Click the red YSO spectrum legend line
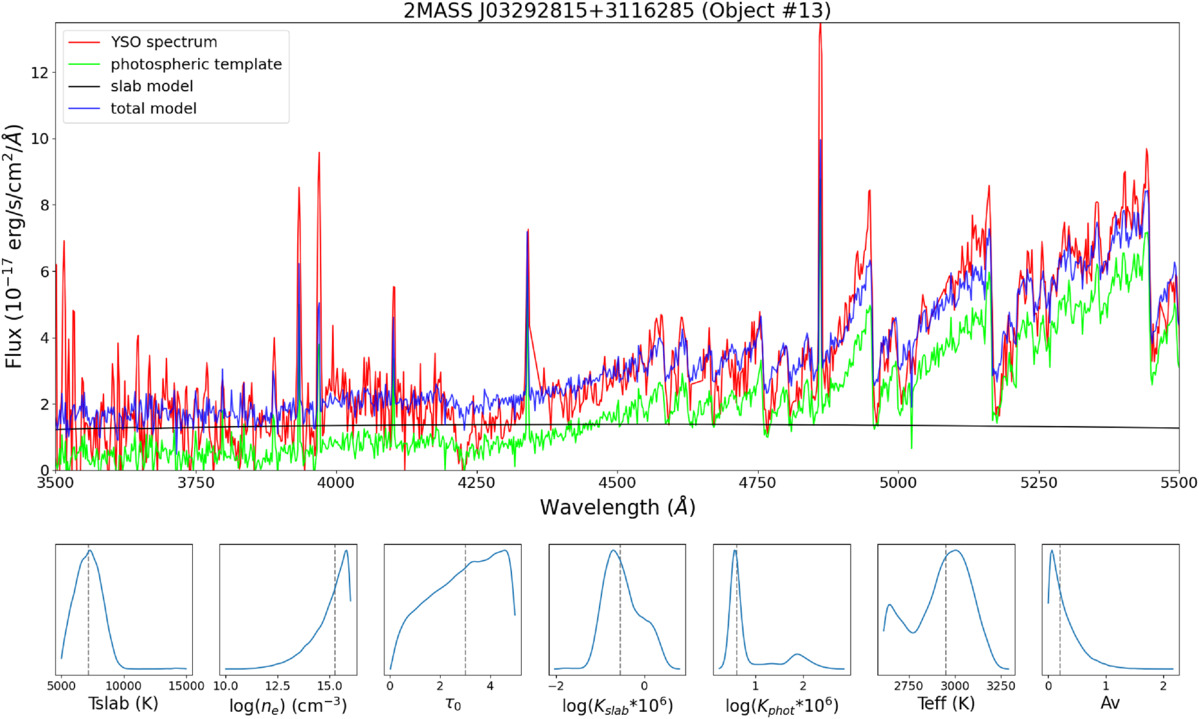The height and width of the screenshot is (719, 1199). coord(84,42)
